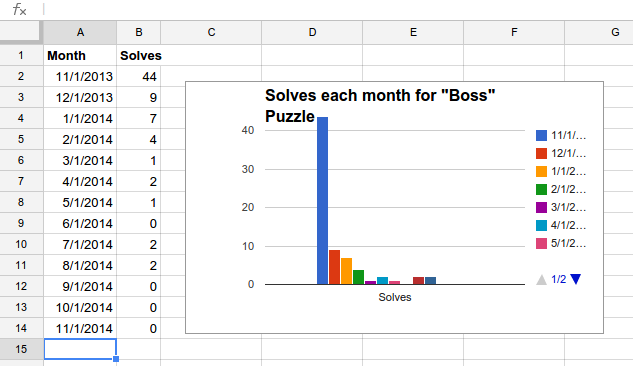Select the red 12/1 legend swatch
Viewport: 633px width, 366px height.
pos(541,153)
